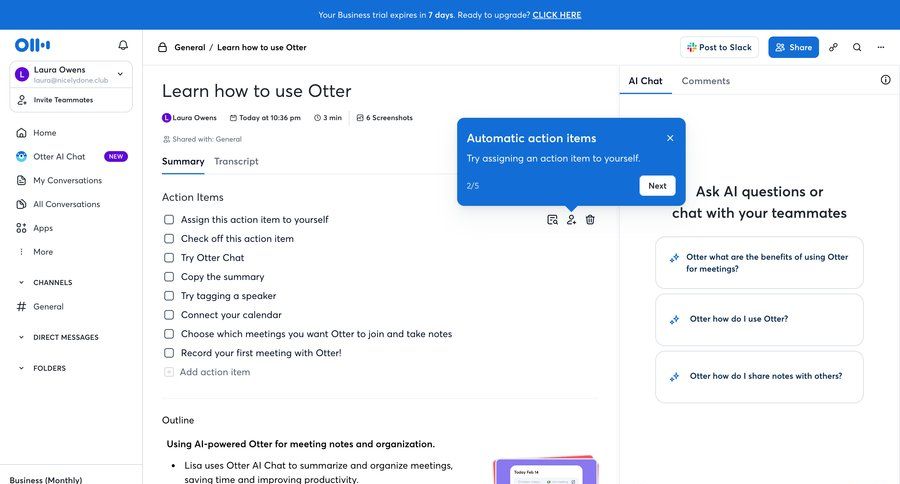Click the 3 min duration label

(332, 118)
